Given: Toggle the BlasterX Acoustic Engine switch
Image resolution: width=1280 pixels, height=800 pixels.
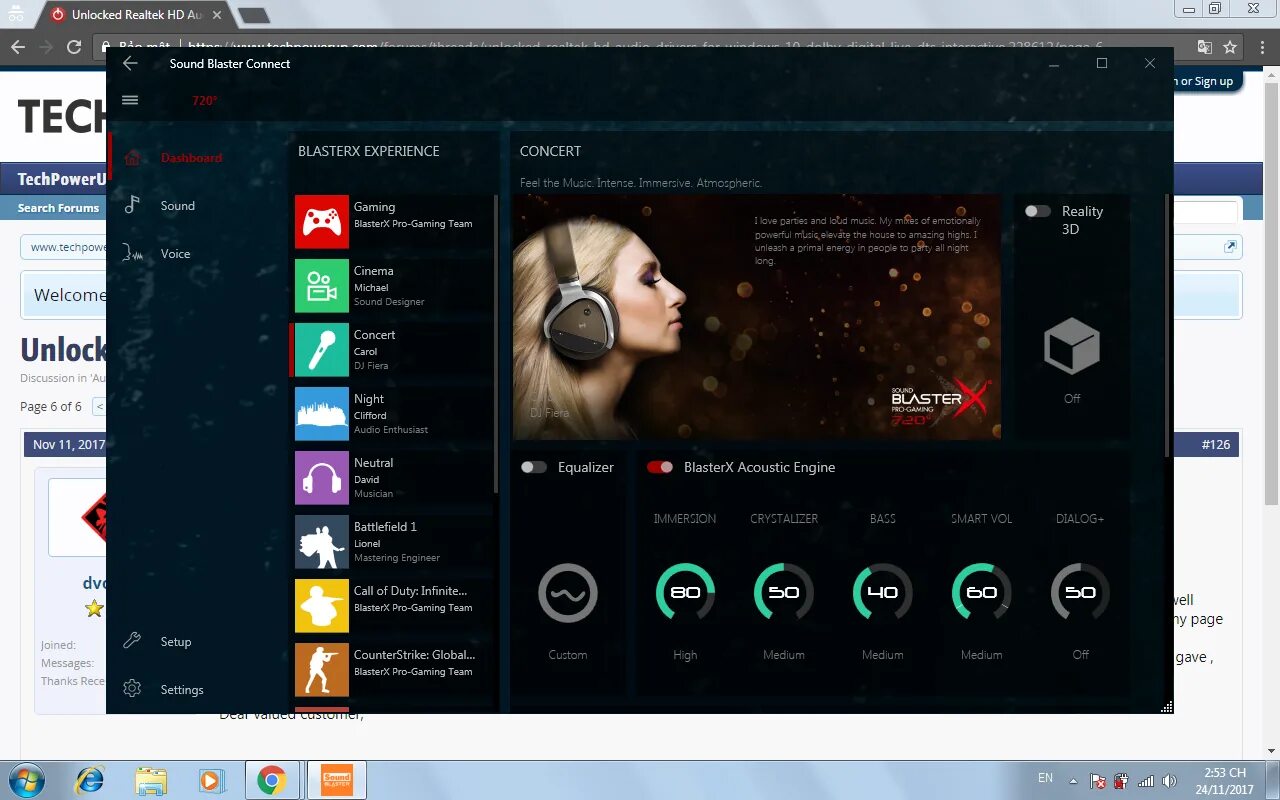Looking at the screenshot, I should tap(660, 467).
